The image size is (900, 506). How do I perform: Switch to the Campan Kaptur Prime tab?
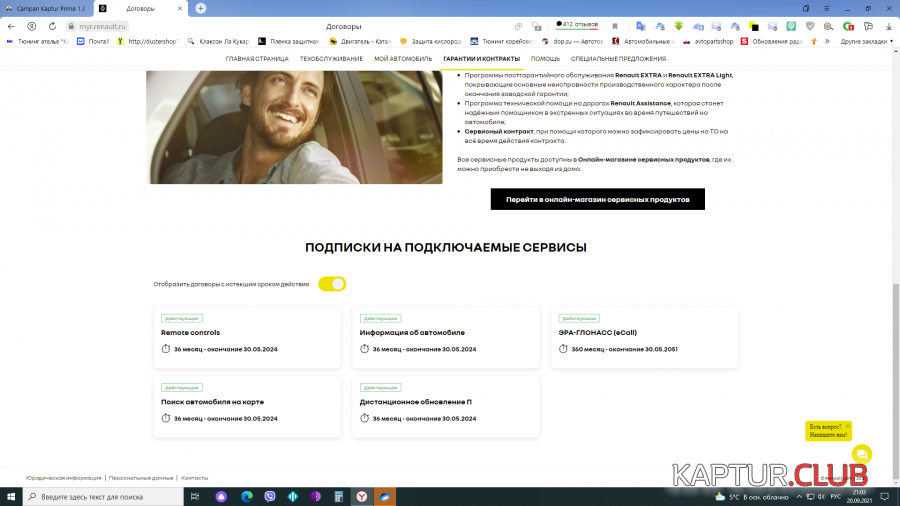46,9
